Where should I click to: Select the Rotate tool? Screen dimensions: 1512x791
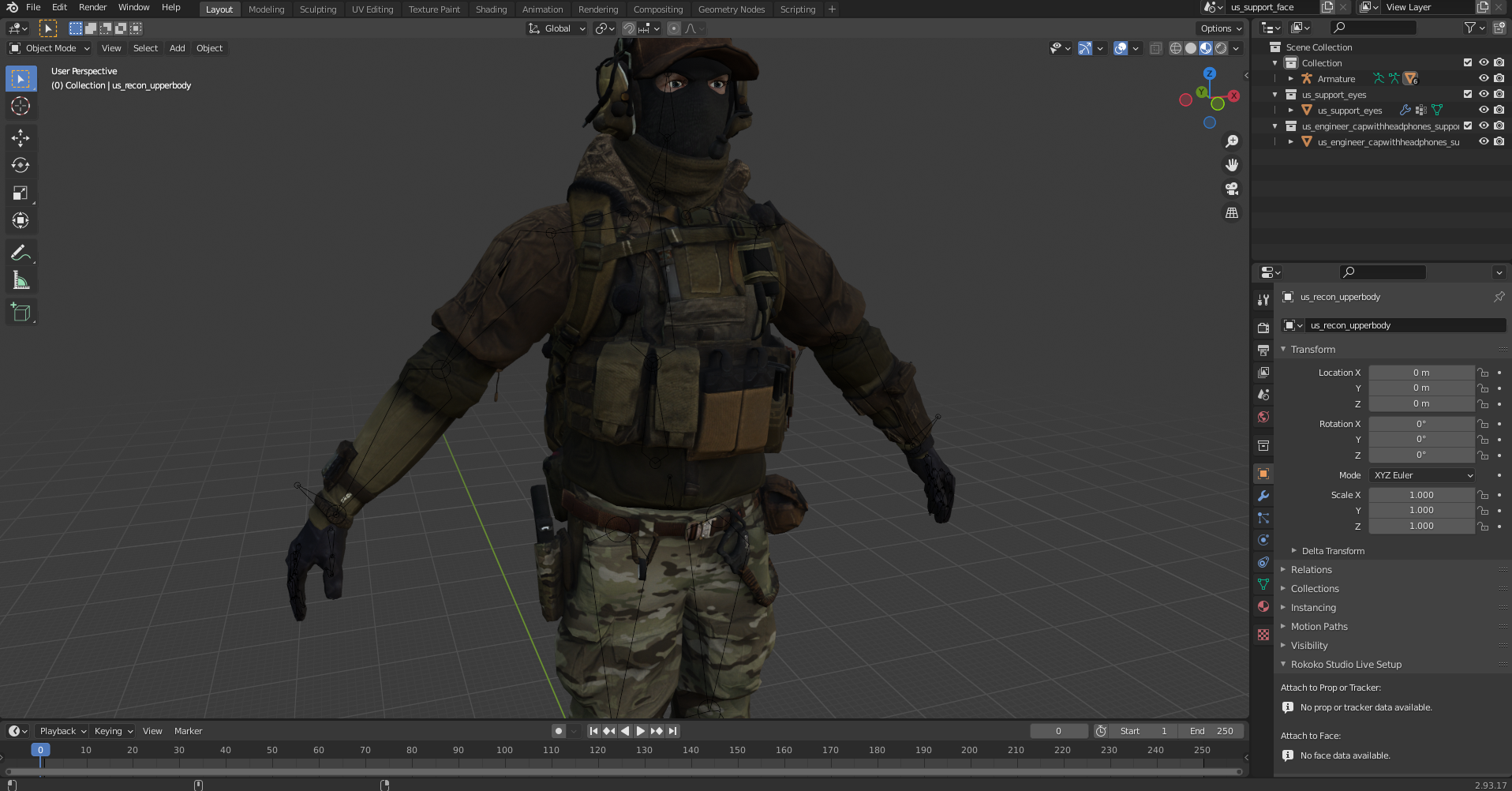[21, 166]
